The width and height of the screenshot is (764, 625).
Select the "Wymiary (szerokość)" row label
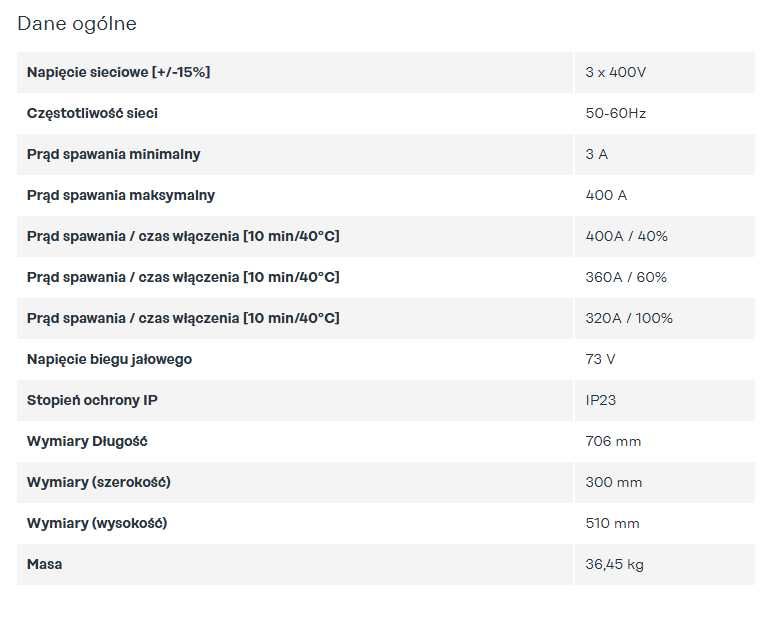pos(98,482)
